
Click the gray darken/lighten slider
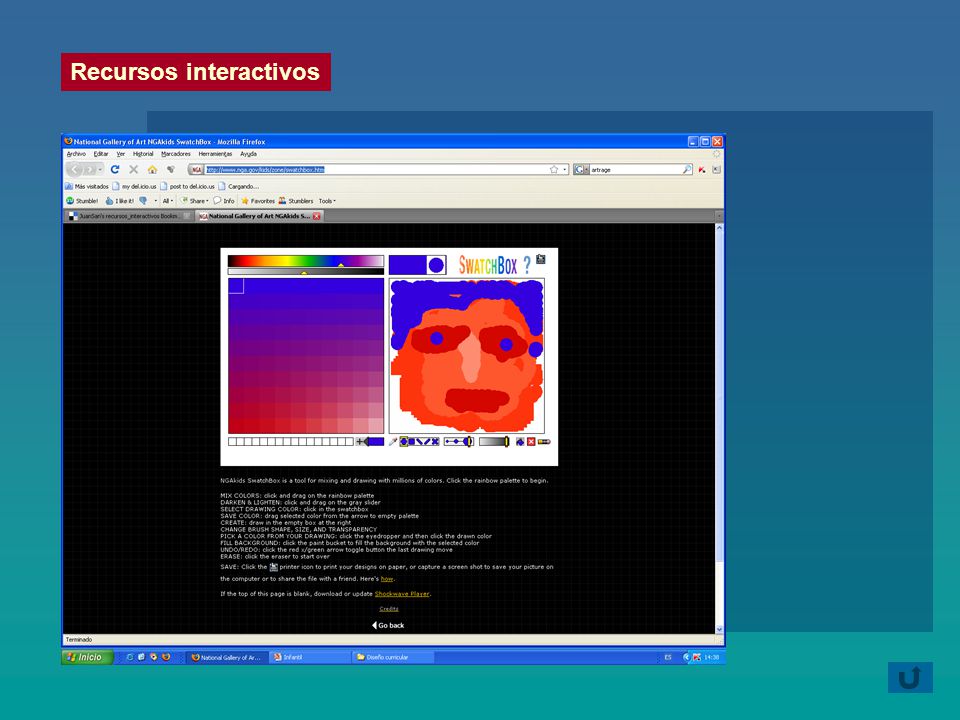point(306,271)
